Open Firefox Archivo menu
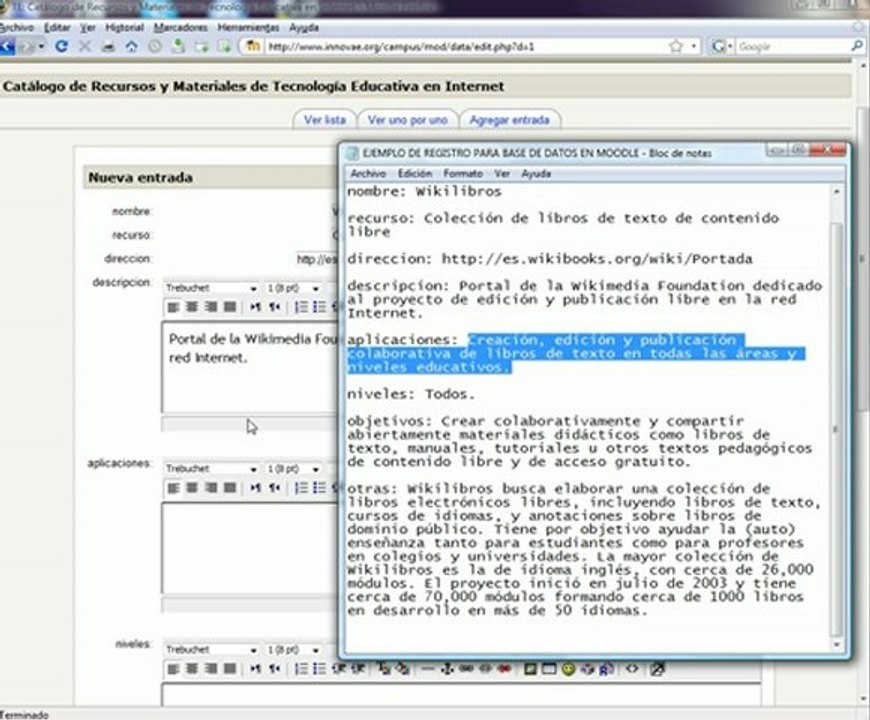This screenshot has width=870, height=720. point(17,27)
